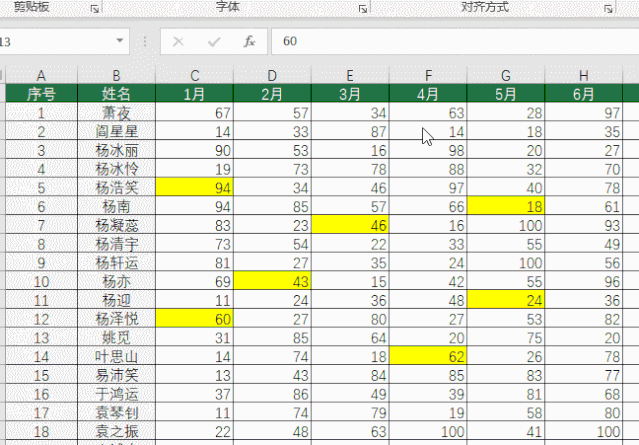Viewport: 639px width, 445px height.
Task: Click the Insert Function fx icon
Action: [x=249, y=42]
